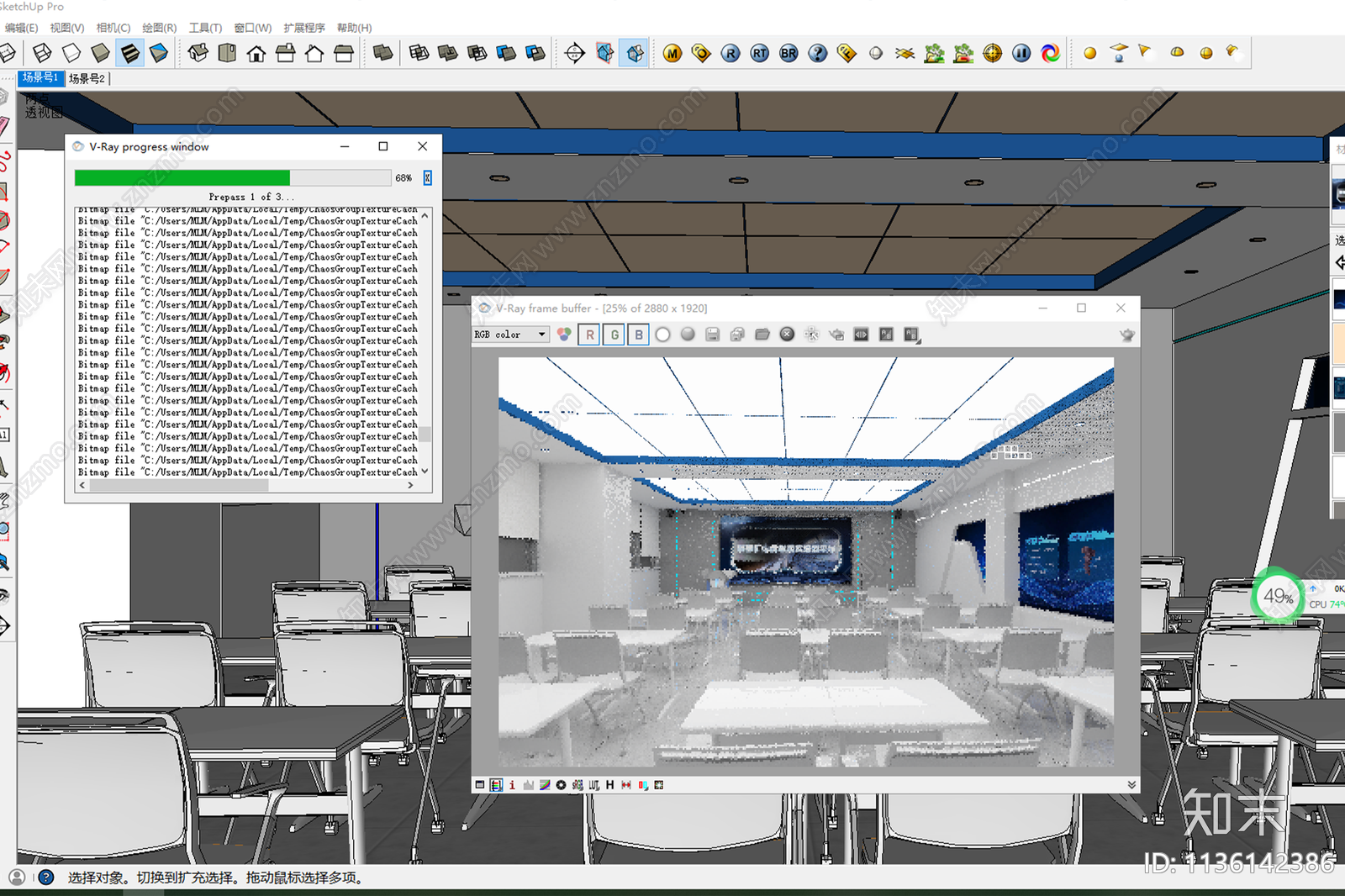Open the 绘图(R) menu
The height and width of the screenshot is (896, 1345).
pos(160,28)
